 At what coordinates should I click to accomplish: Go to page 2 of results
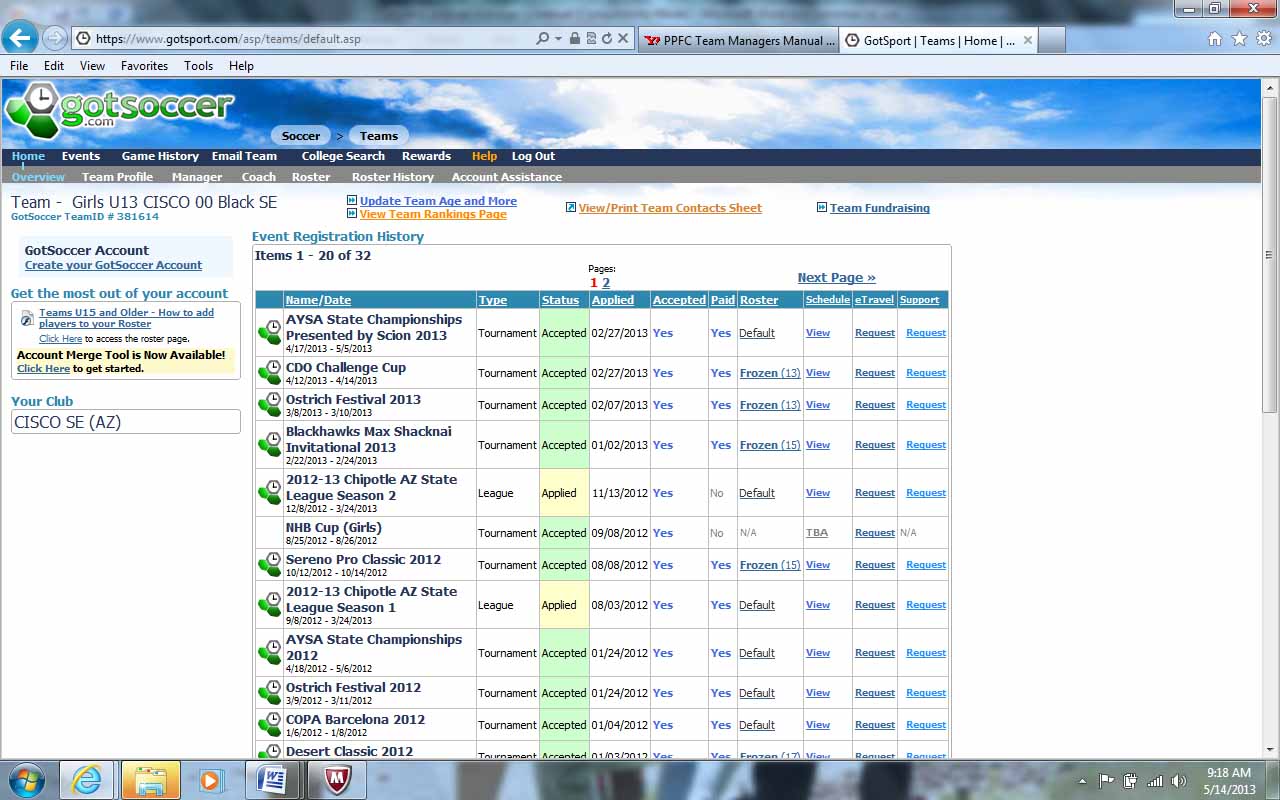point(606,283)
